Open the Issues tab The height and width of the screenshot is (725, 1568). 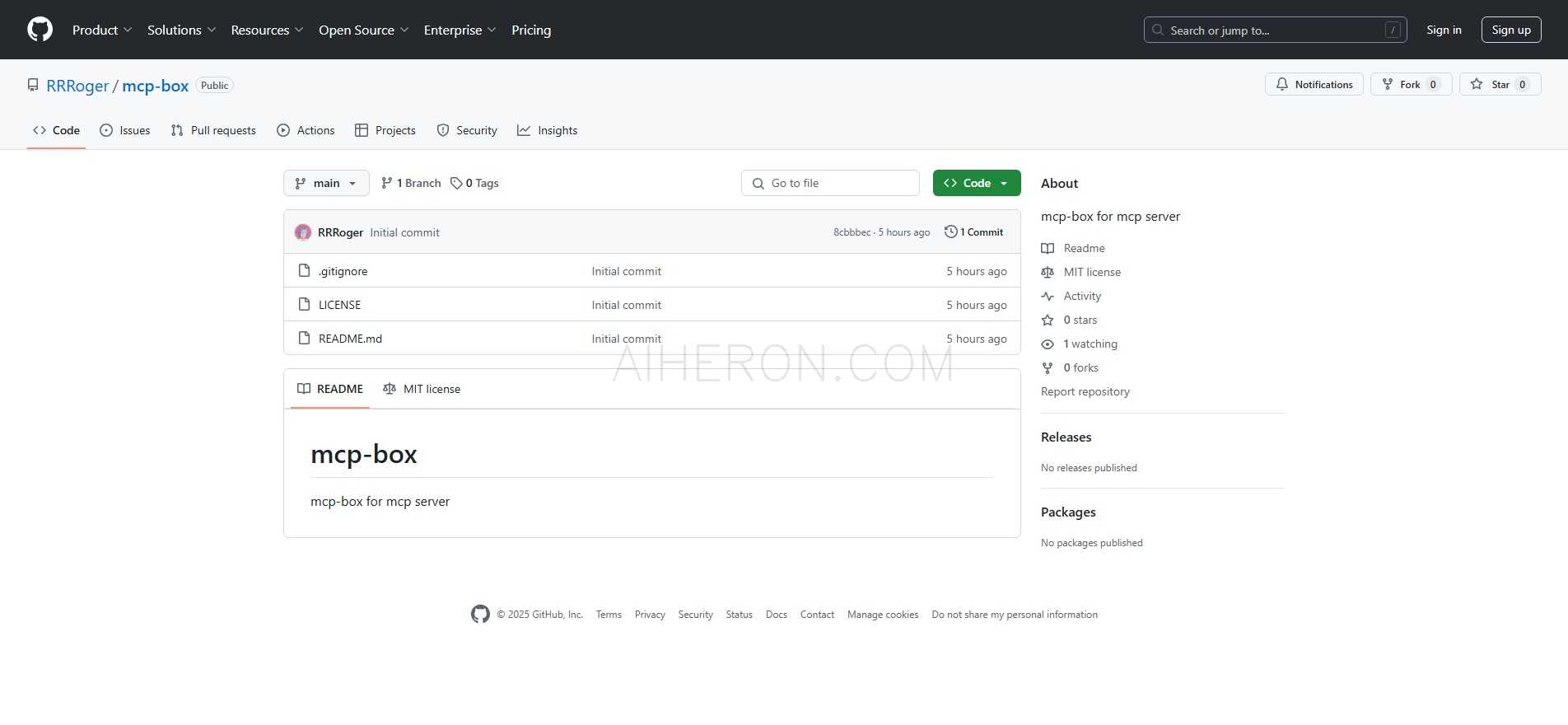tap(124, 130)
